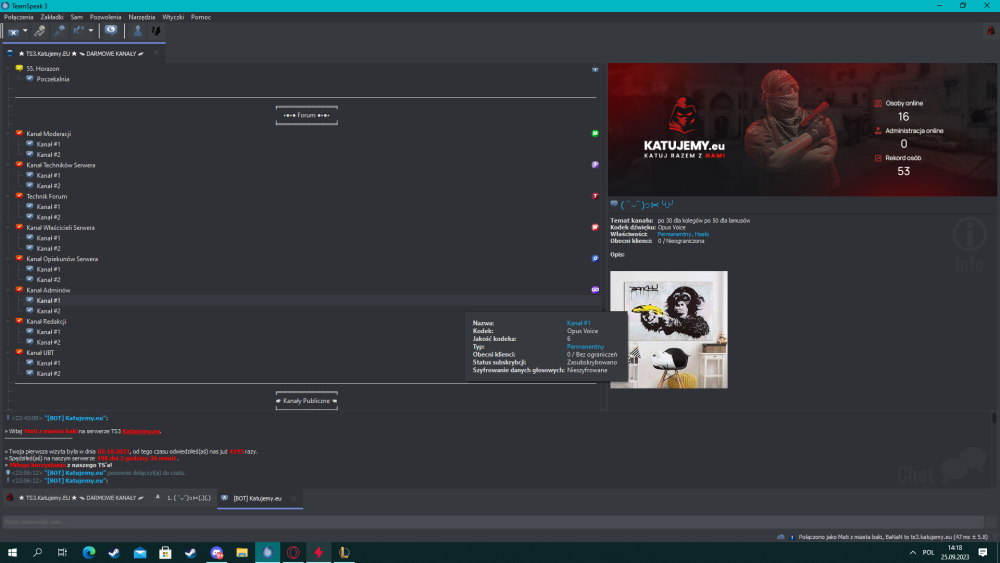Switch to the server chat tab at the bottom
Image resolution: width=1000 pixels, height=563 pixels.
point(76,498)
